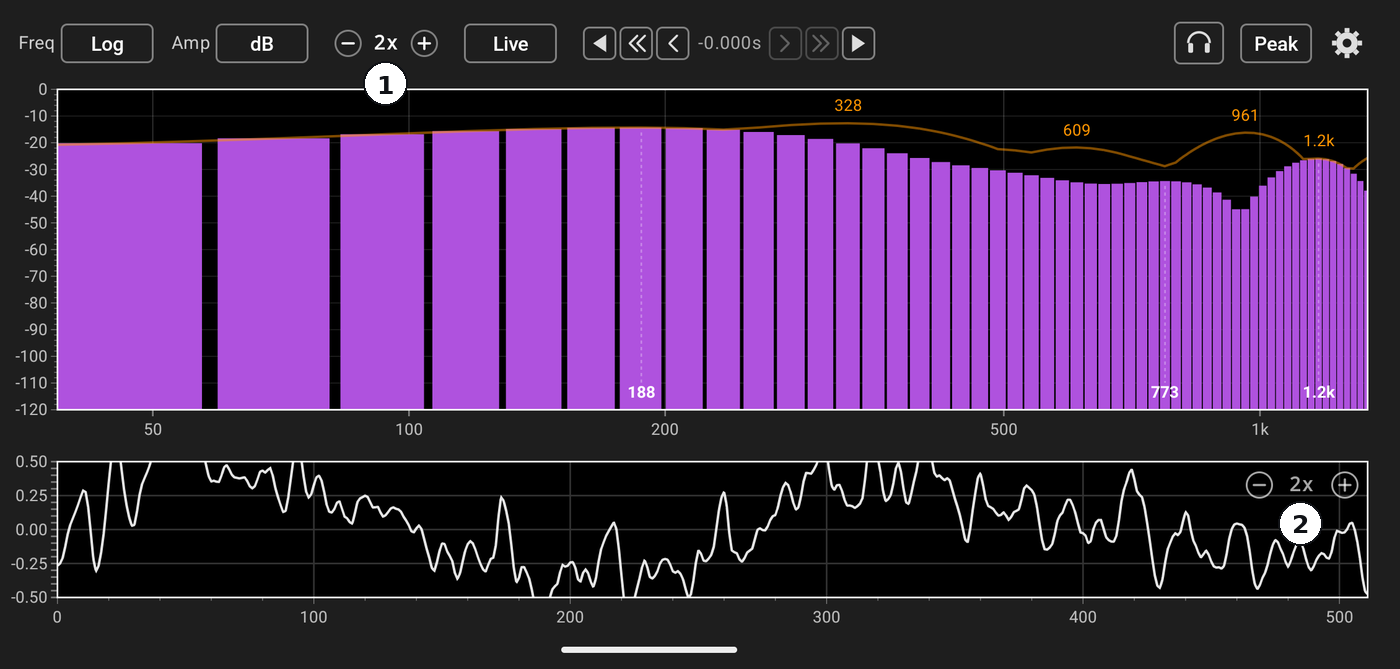Screen dimensions: 1400x669
Task: Zoom out waveform with minus icon
Action: click(1260, 486)
